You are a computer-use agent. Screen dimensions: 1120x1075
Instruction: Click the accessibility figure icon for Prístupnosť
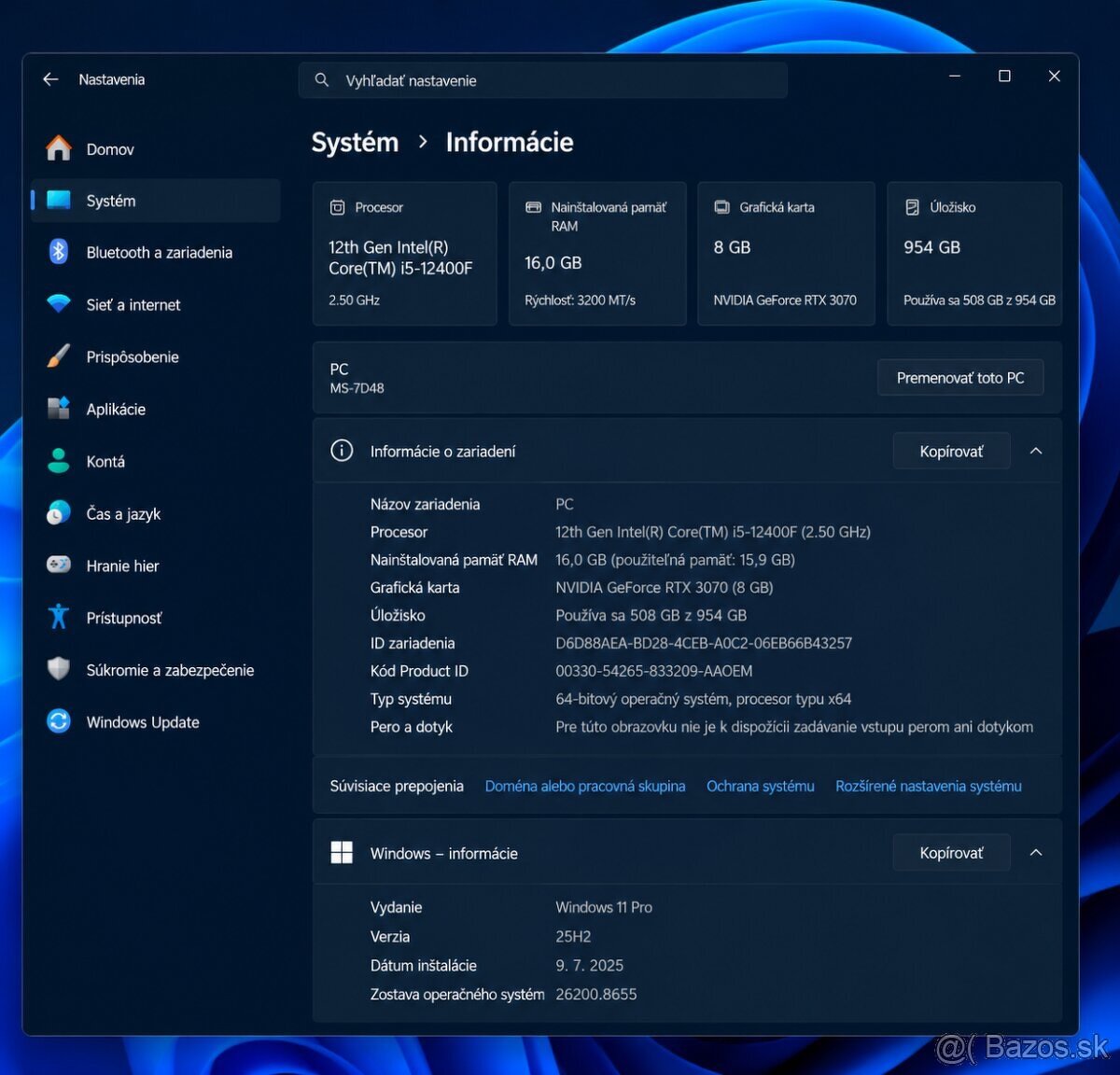(59, 617)
